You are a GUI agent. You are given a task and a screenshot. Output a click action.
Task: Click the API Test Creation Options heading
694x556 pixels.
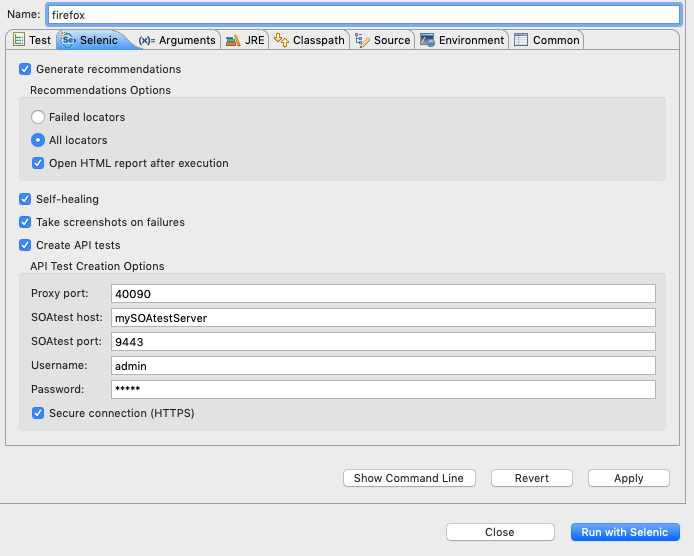click(x=97, y=266)
